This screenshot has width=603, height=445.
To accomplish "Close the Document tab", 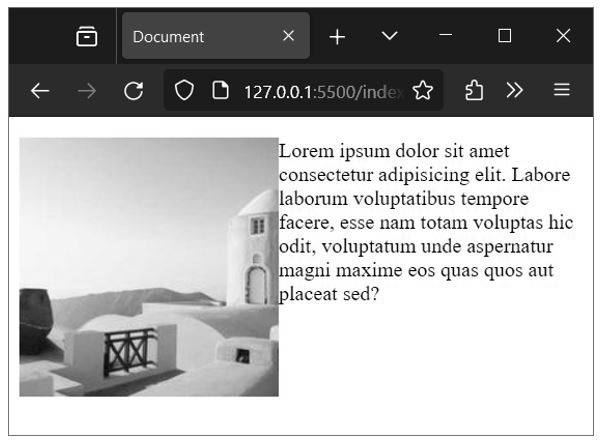I will (x=288, y=37).
